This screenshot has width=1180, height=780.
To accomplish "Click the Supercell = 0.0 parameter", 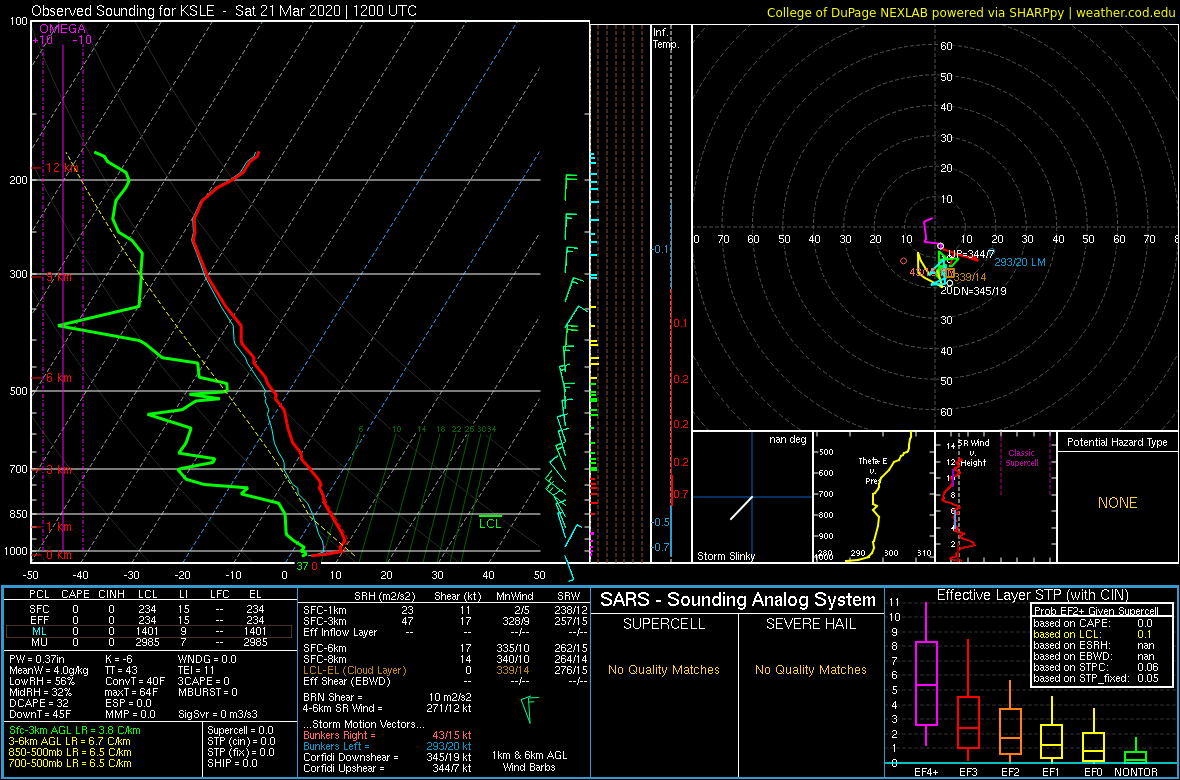I will pos(241,730).
